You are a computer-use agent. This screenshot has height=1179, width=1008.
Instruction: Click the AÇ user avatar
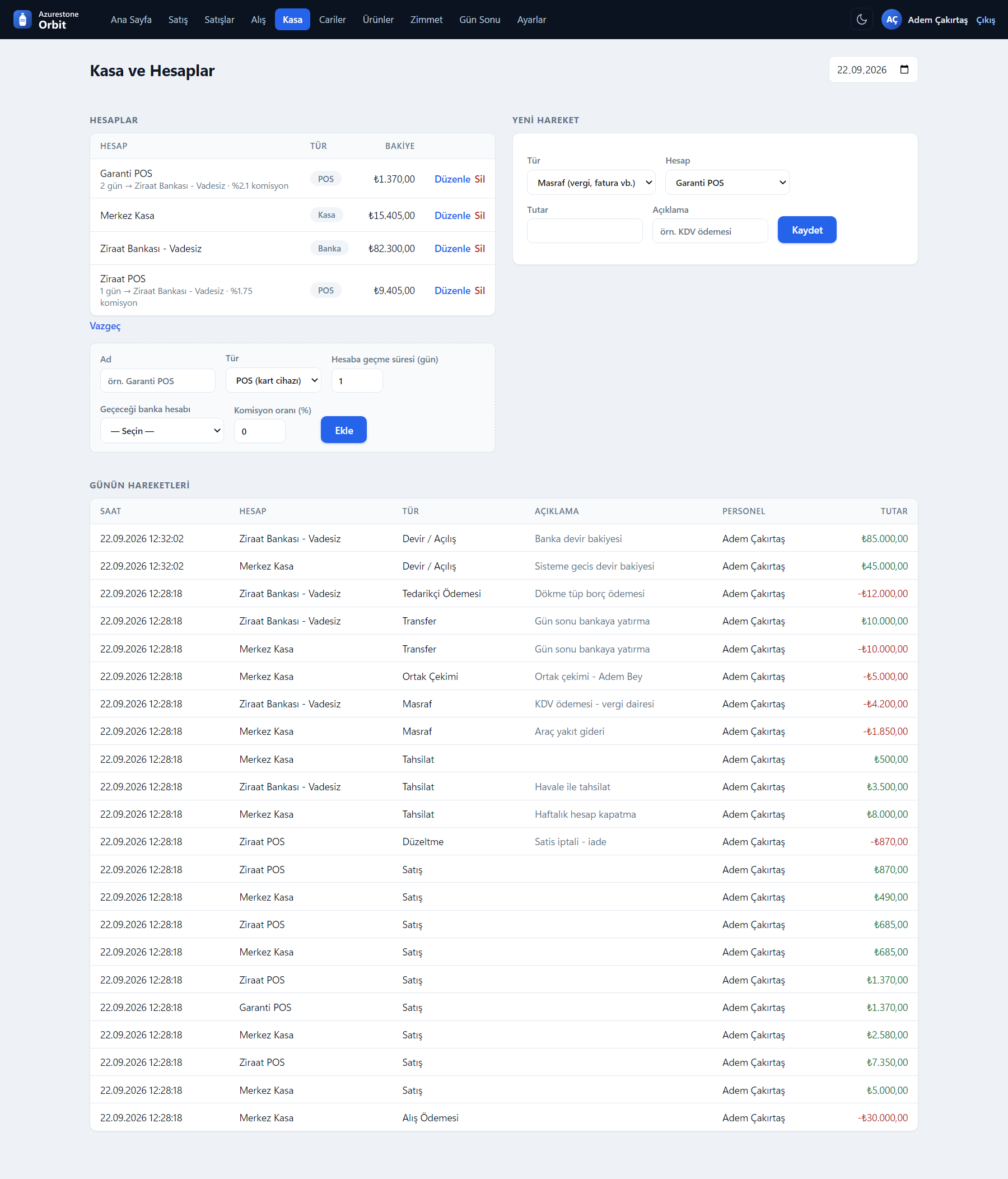891,20
